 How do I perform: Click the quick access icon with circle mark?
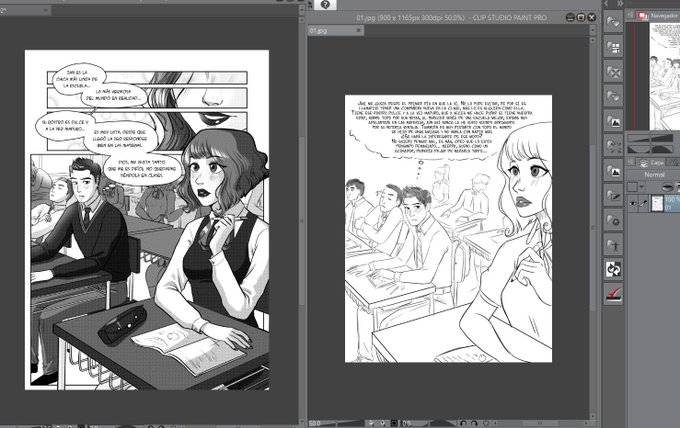[x=613, y=219]
